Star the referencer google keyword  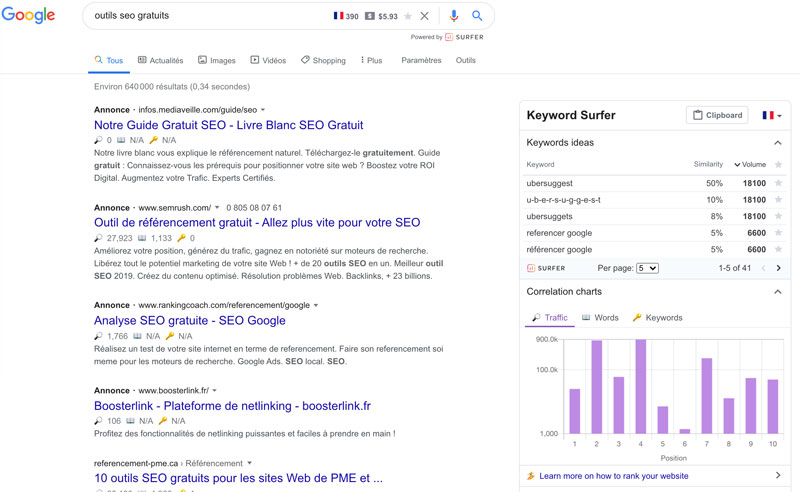[x=778, y=233]
